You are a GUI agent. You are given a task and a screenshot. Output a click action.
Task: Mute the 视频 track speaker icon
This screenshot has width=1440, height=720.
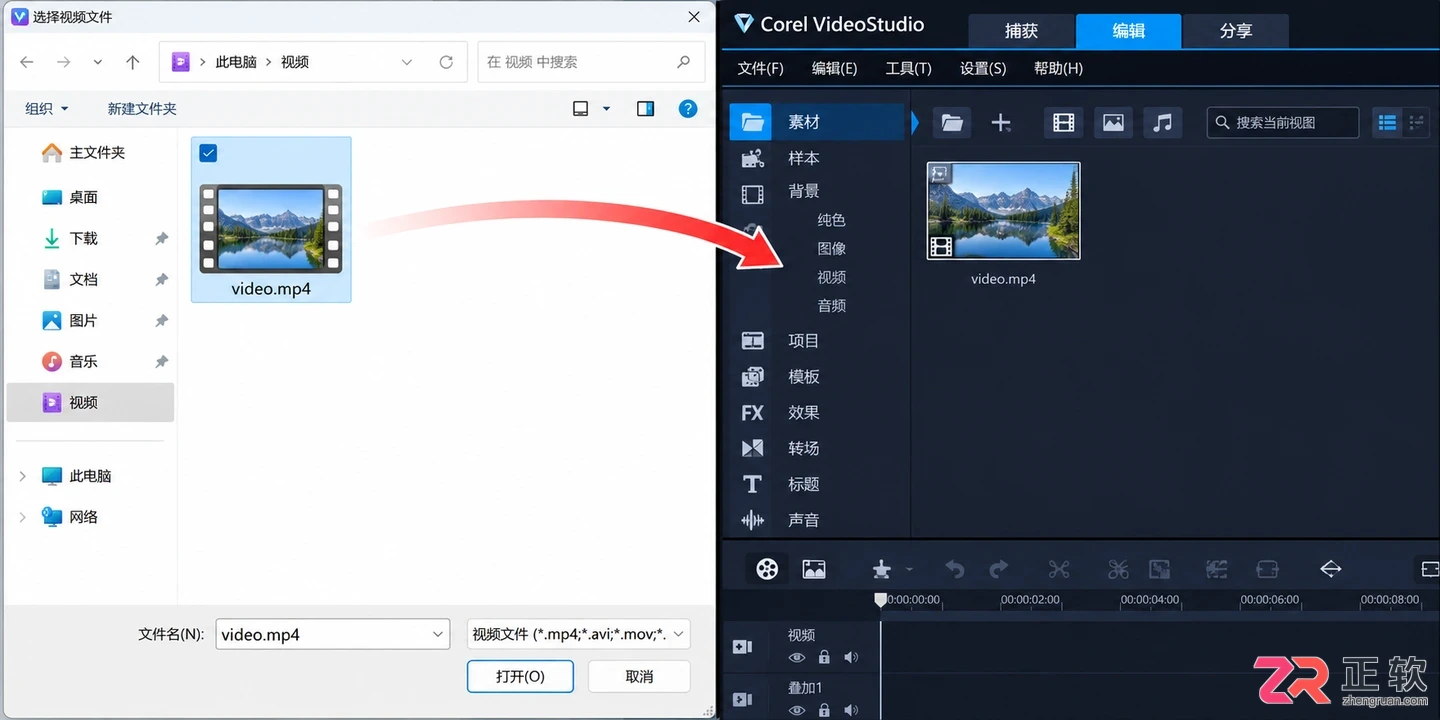851,657
